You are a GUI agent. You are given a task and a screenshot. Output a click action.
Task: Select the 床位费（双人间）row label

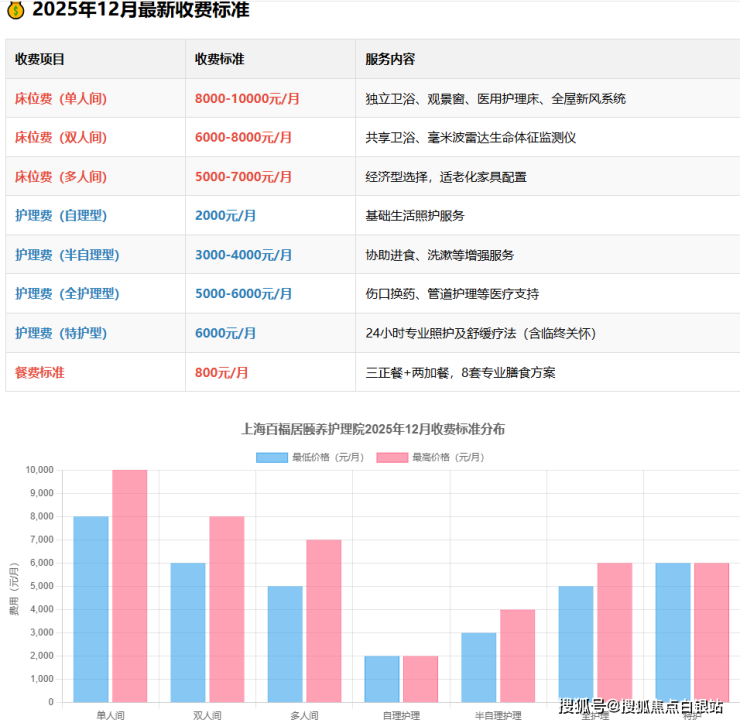click(x=61, y=138)
